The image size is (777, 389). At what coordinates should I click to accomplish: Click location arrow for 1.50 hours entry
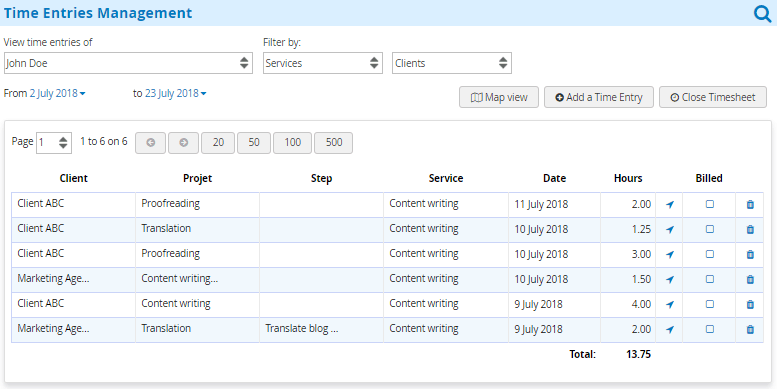[x=670, y=279]
